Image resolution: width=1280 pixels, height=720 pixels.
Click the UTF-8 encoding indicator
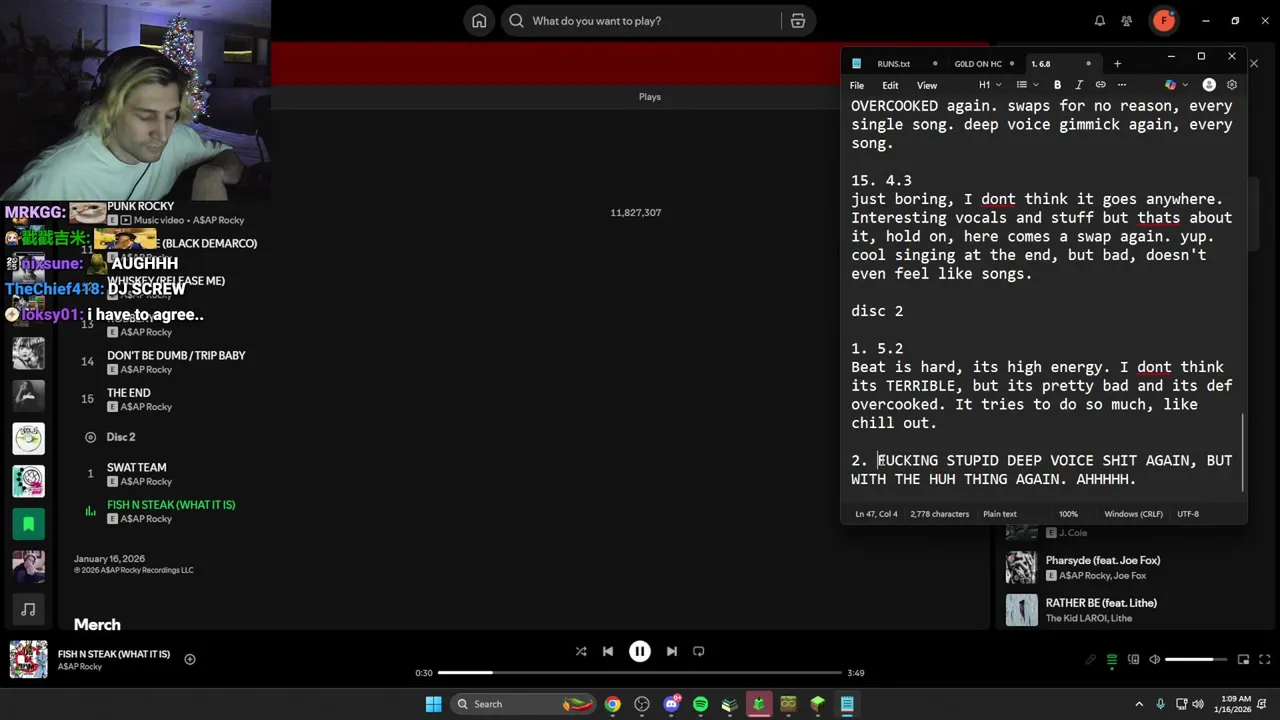click(x=1187, y=514)
